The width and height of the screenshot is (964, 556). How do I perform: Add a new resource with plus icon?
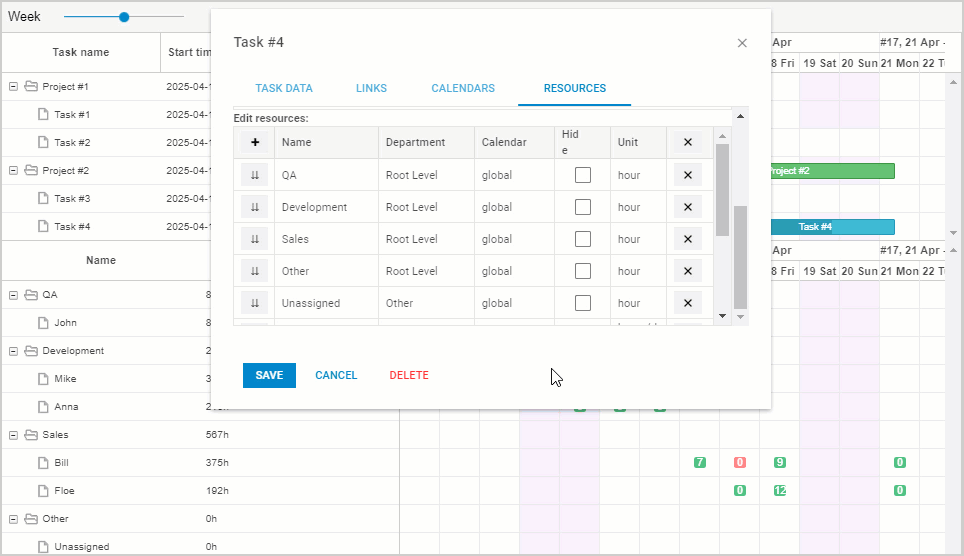tap(255, 143)
